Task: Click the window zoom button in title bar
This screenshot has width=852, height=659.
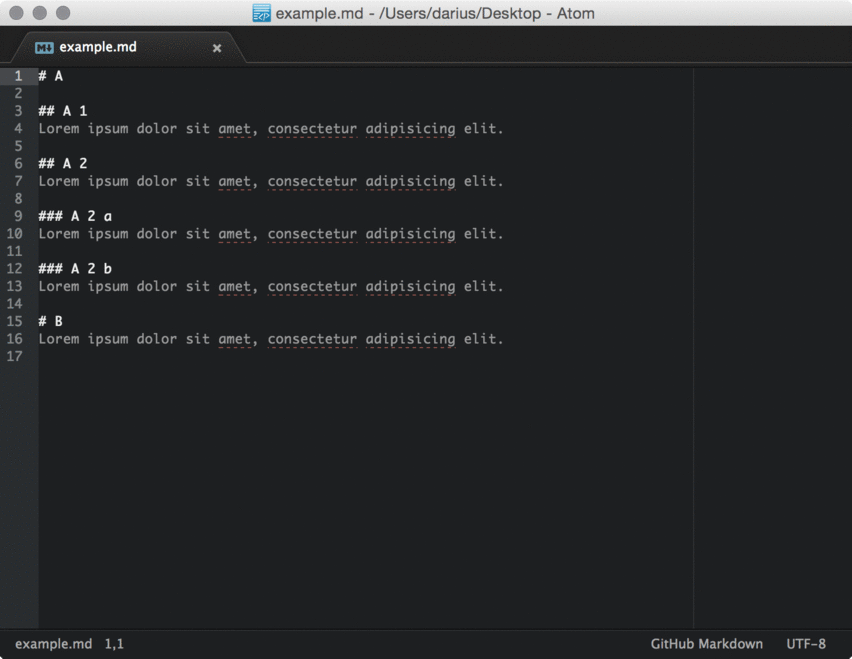Action: [63, 13]
